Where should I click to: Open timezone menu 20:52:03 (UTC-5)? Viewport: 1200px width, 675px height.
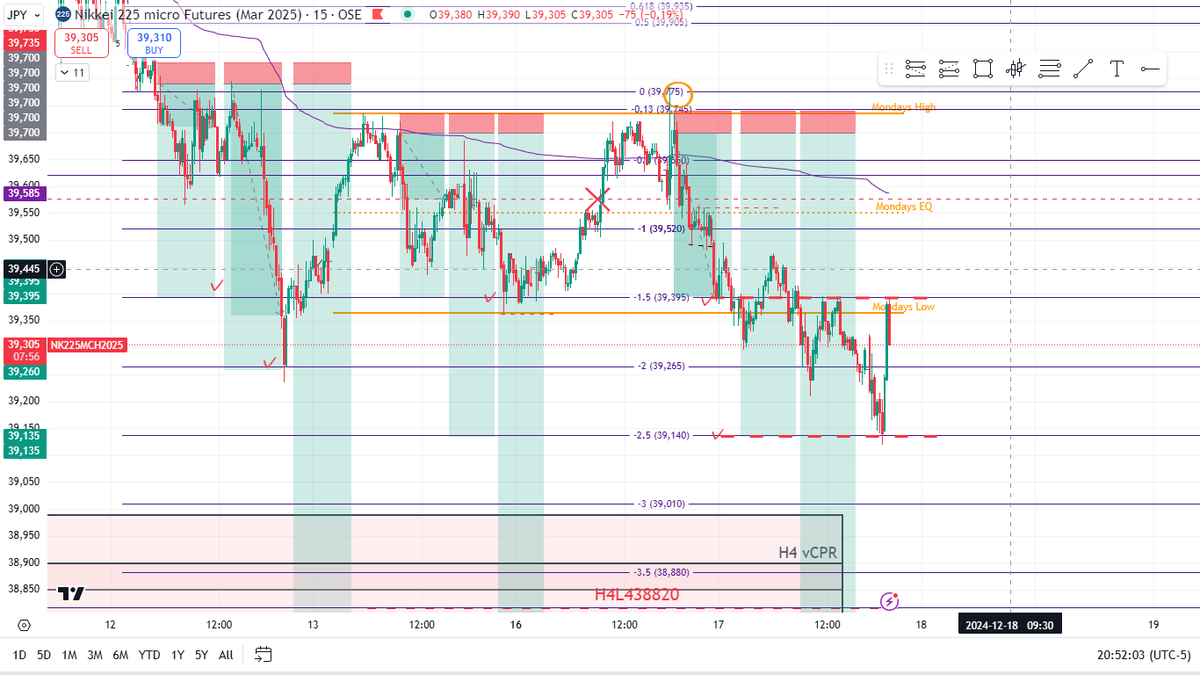coord(1144,655)
